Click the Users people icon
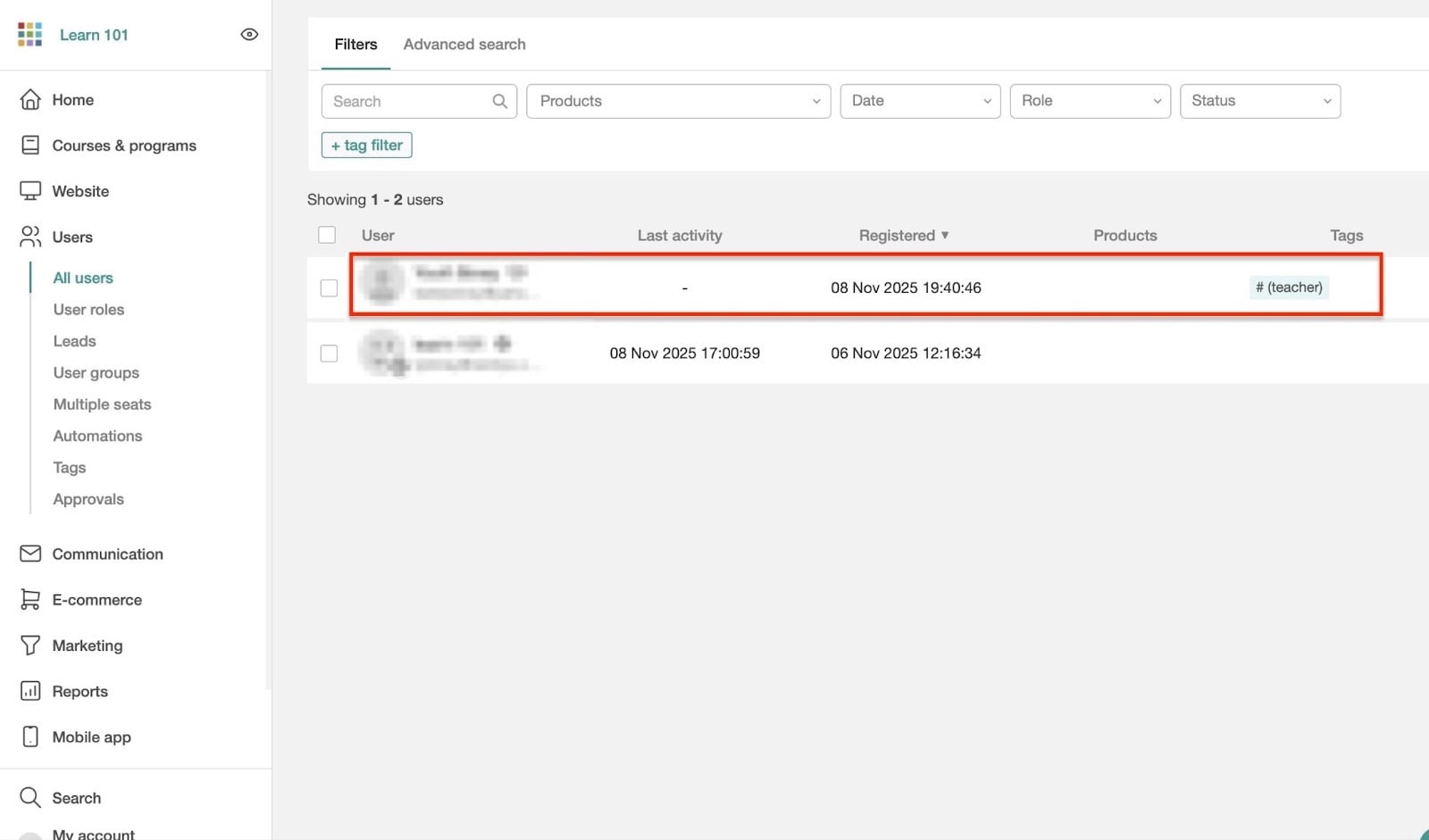Screen dimensions: 1429x840 pos(30,237)
